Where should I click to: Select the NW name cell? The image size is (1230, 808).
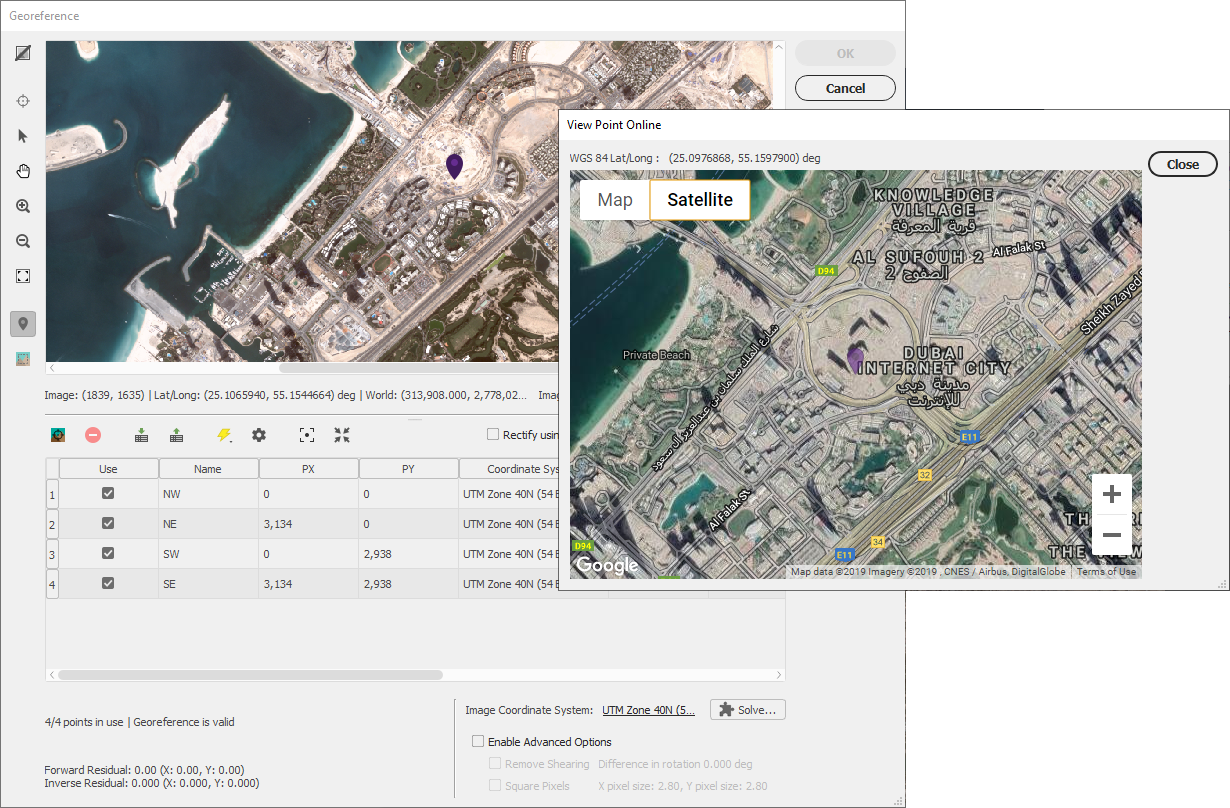coord(208,494)
